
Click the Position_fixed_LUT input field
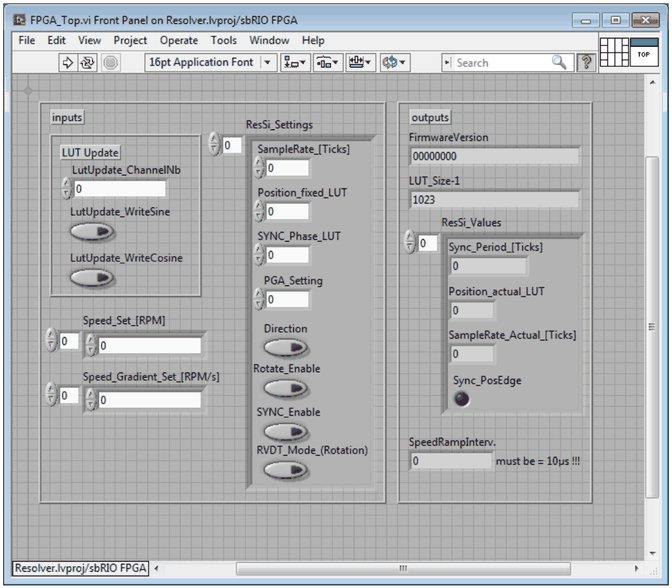click(287, 211)
